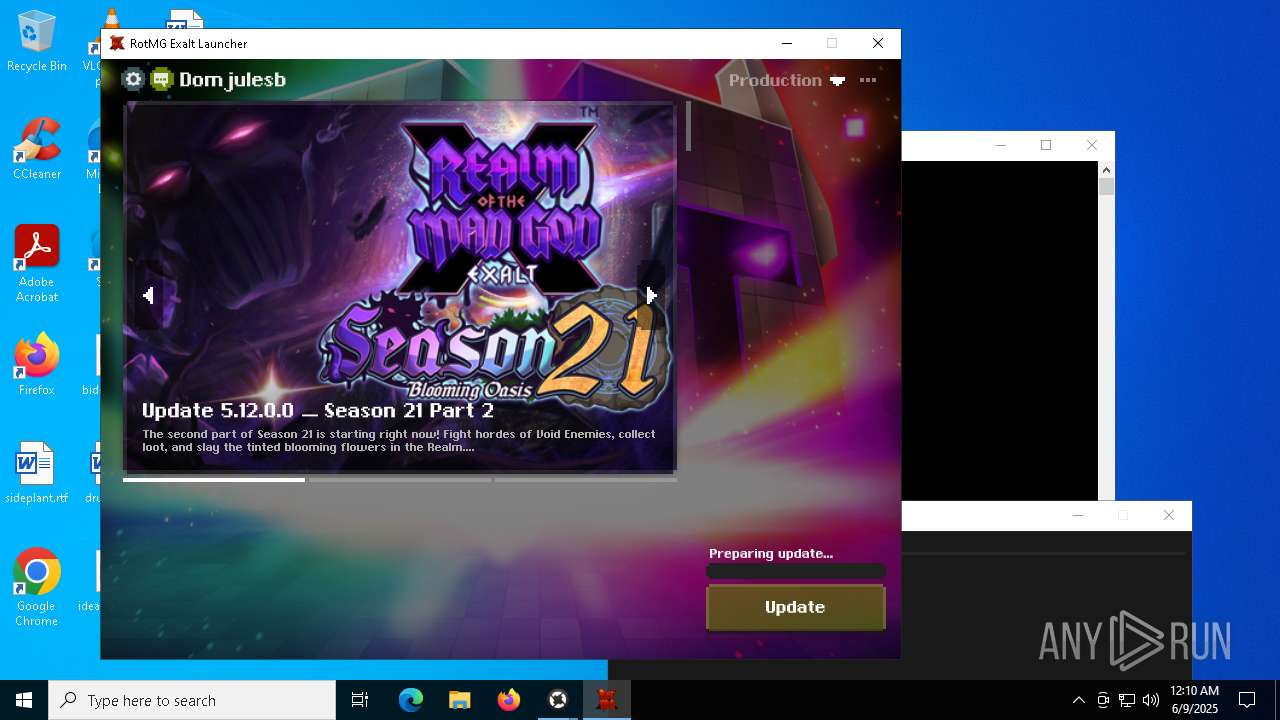This screenshot has width=1280, height=720.
Task: Click the 'Update 5.12.0.0 — Season 21 Part 2' headline
Action: click(x=318, y=410)
